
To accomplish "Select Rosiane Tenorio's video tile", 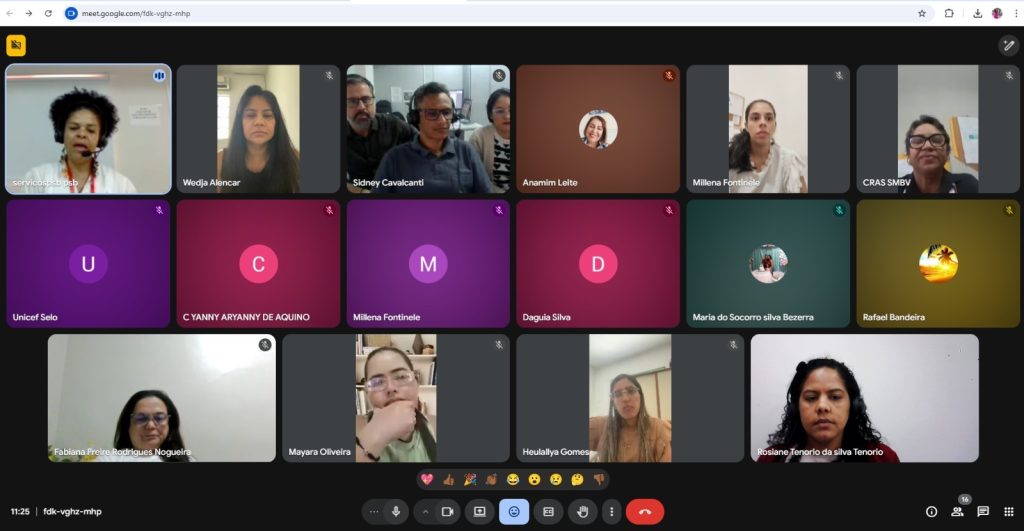I will (864, 398).
